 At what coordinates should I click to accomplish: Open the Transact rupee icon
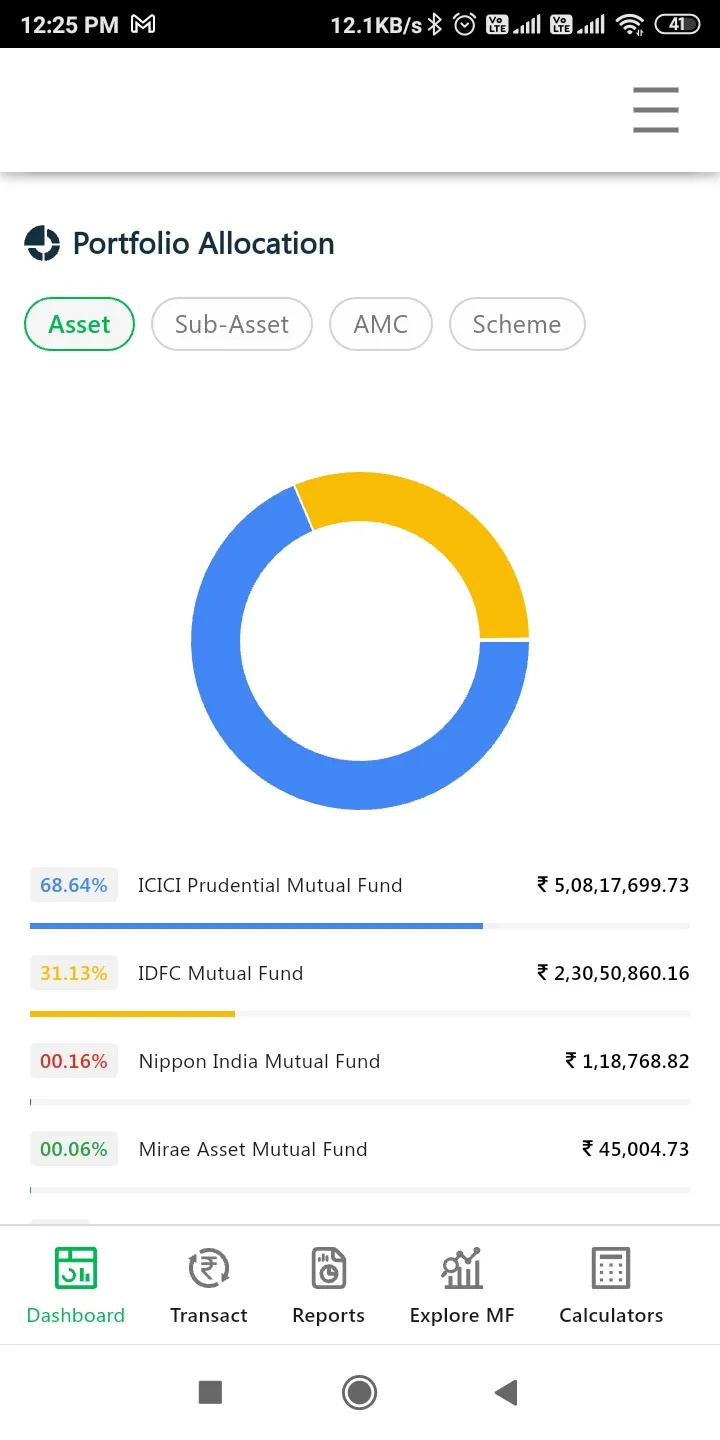pos(209,1268)
